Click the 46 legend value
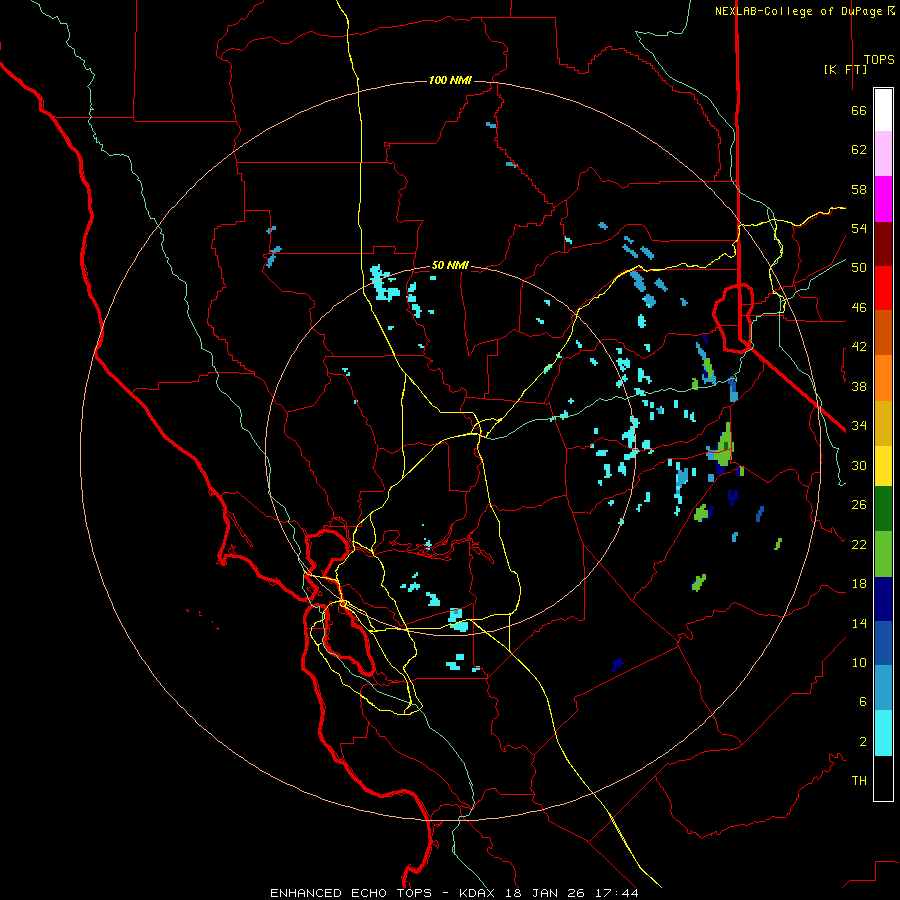This screenshot has width=900, height=900. click(859, 308)
